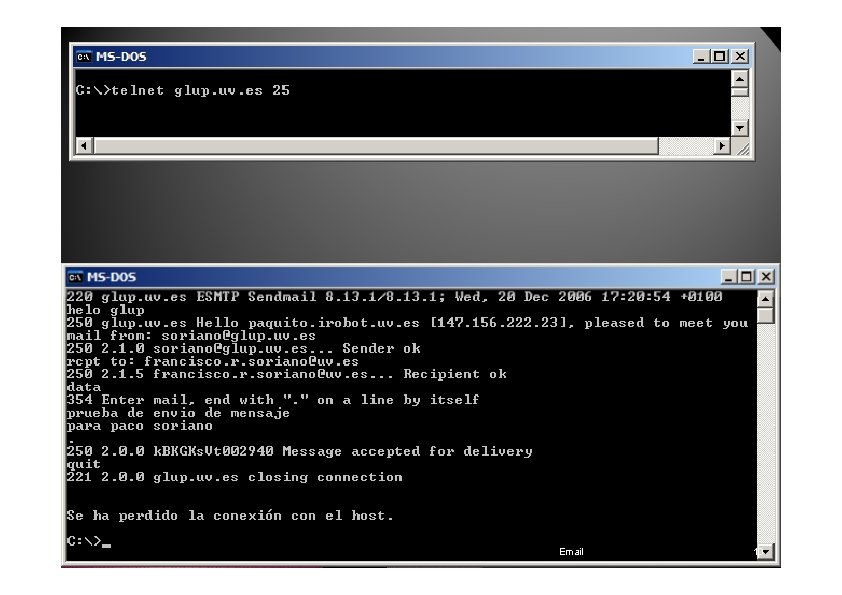Close the lower MS-DOS window
Image resolution: width=842 pixels, height=595 pixels.
point(766,277)
